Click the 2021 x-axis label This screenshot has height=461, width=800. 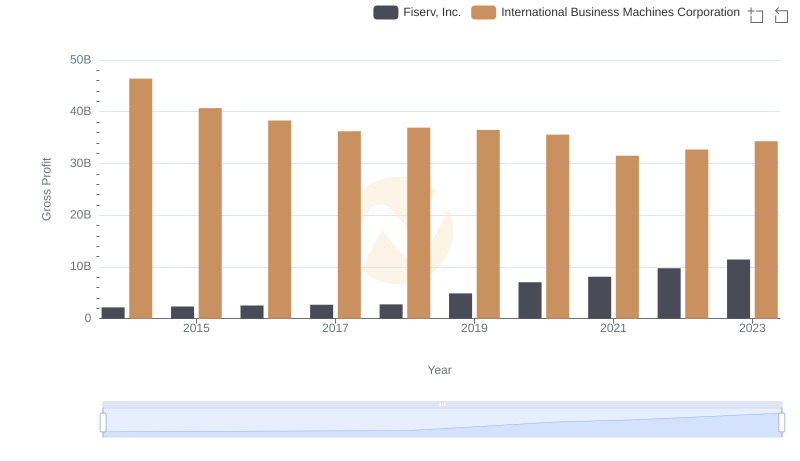tap(613, 328)
